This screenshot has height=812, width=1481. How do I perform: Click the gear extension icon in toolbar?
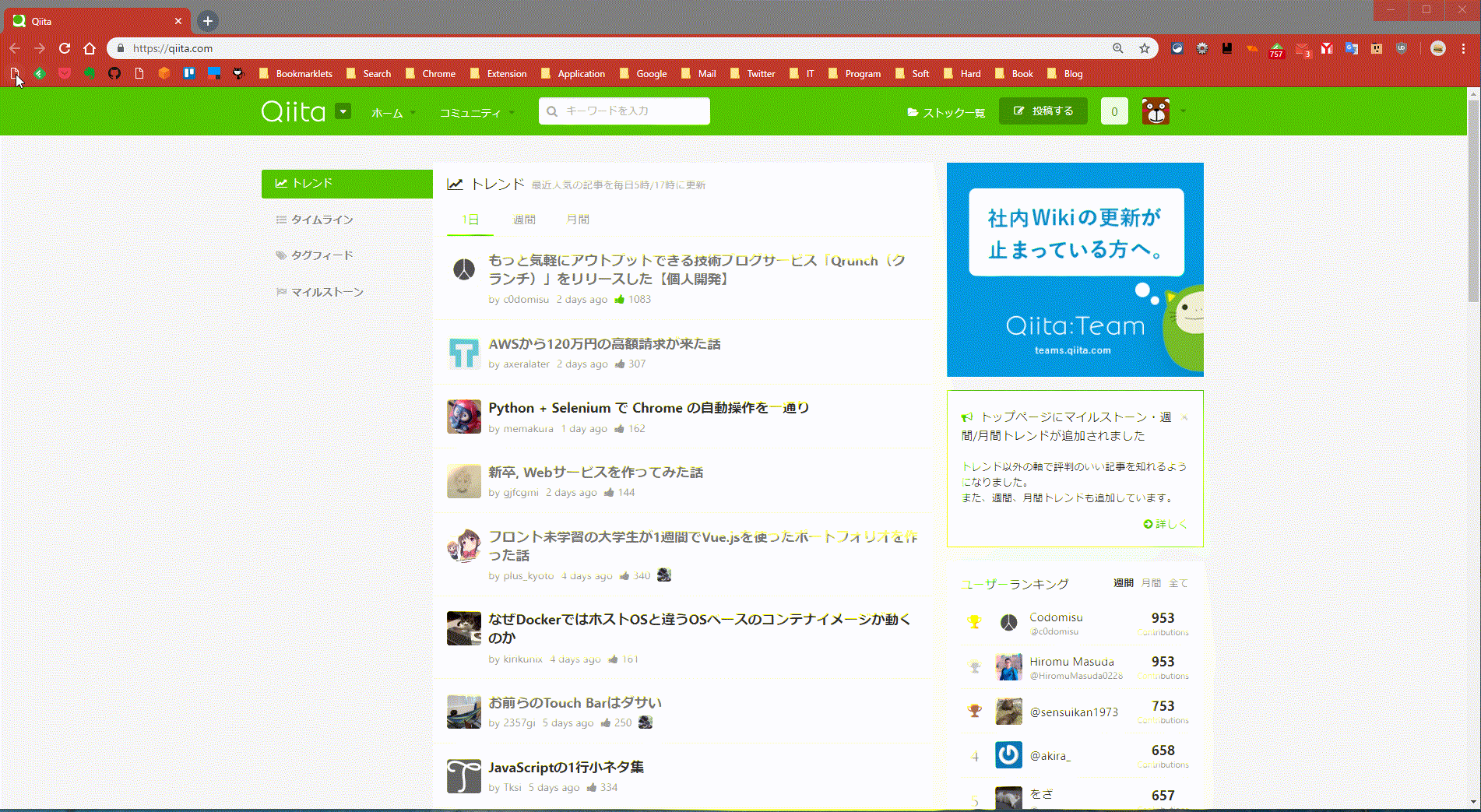(1202, 48)
